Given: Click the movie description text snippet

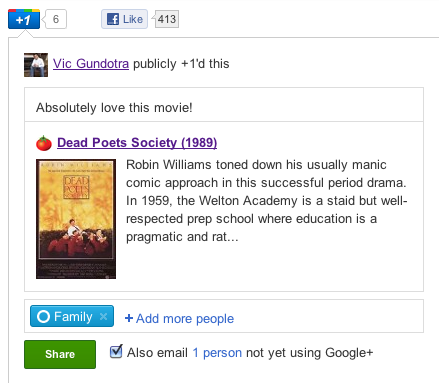Looking at the screenshot, I should pyautogui.click(x=267, y=201).
